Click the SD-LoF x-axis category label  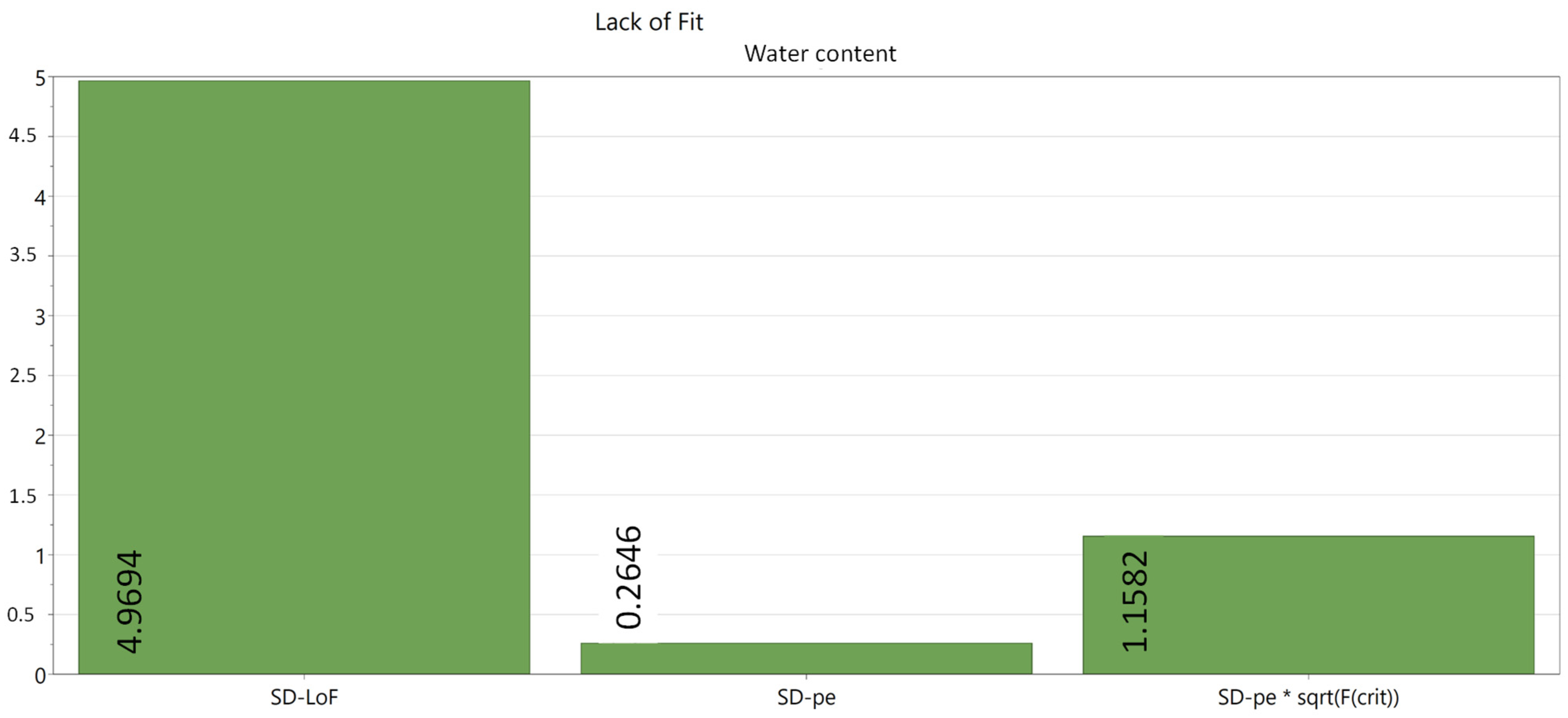(304, 697)
